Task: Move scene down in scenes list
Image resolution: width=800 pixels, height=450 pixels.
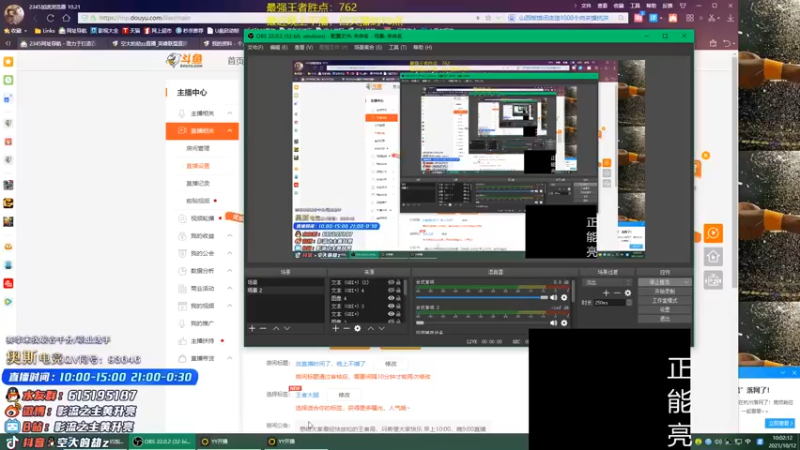Action: click(287, 329)
